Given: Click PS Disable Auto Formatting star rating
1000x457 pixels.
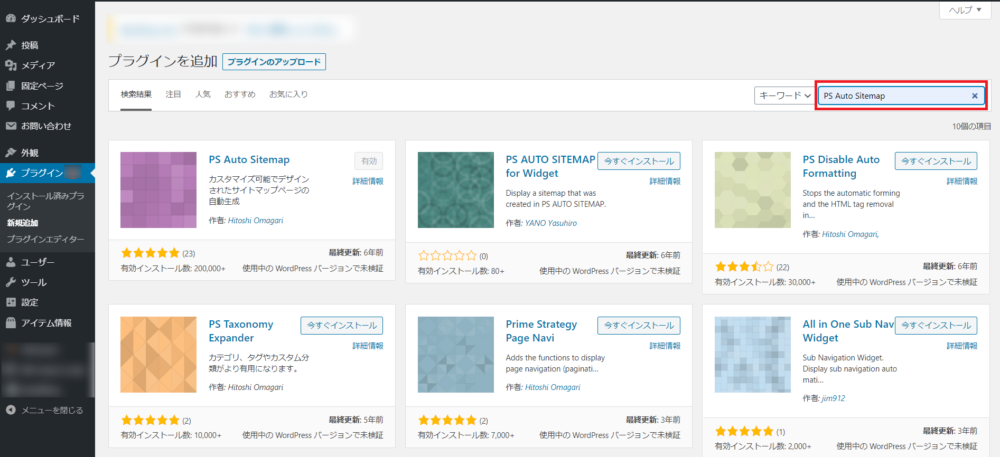Looking at the screenshot, I should [x=744, y=266].
